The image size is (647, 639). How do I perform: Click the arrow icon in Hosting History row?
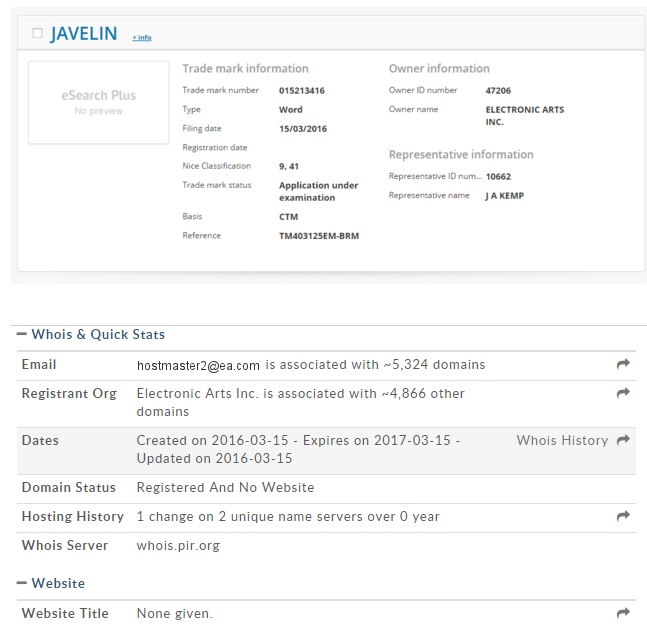tap(623, 515)
